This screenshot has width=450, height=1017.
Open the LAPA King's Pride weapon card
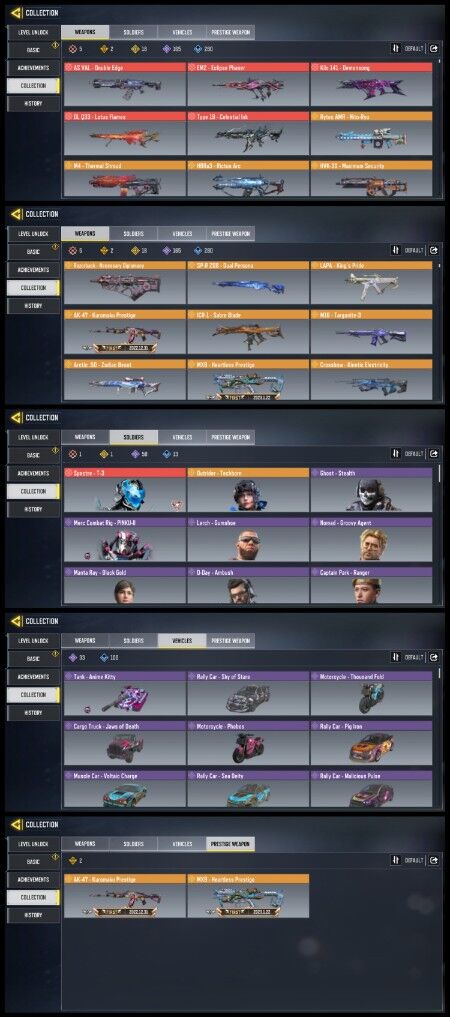[371, 283]
